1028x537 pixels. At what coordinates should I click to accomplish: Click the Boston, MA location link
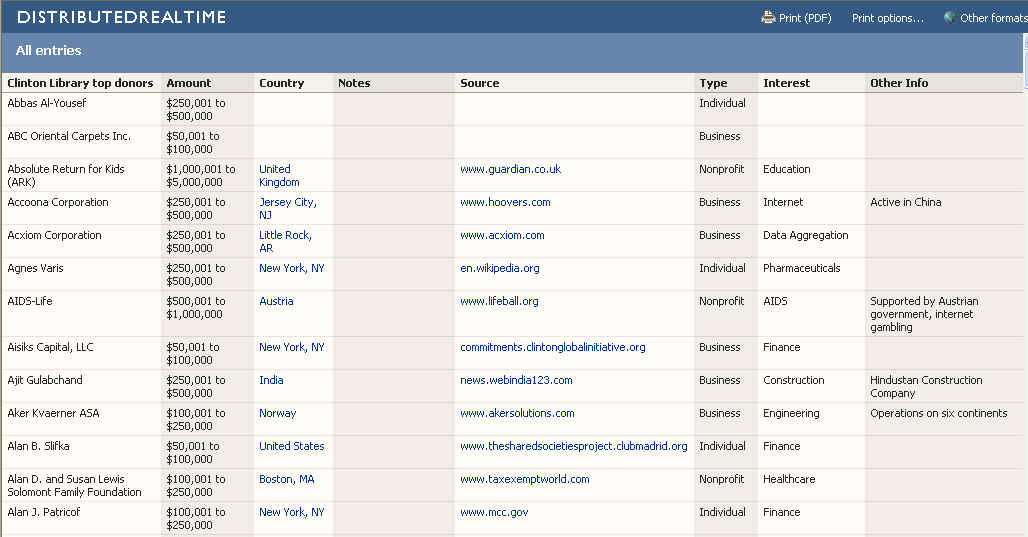[x=286, y=479]
